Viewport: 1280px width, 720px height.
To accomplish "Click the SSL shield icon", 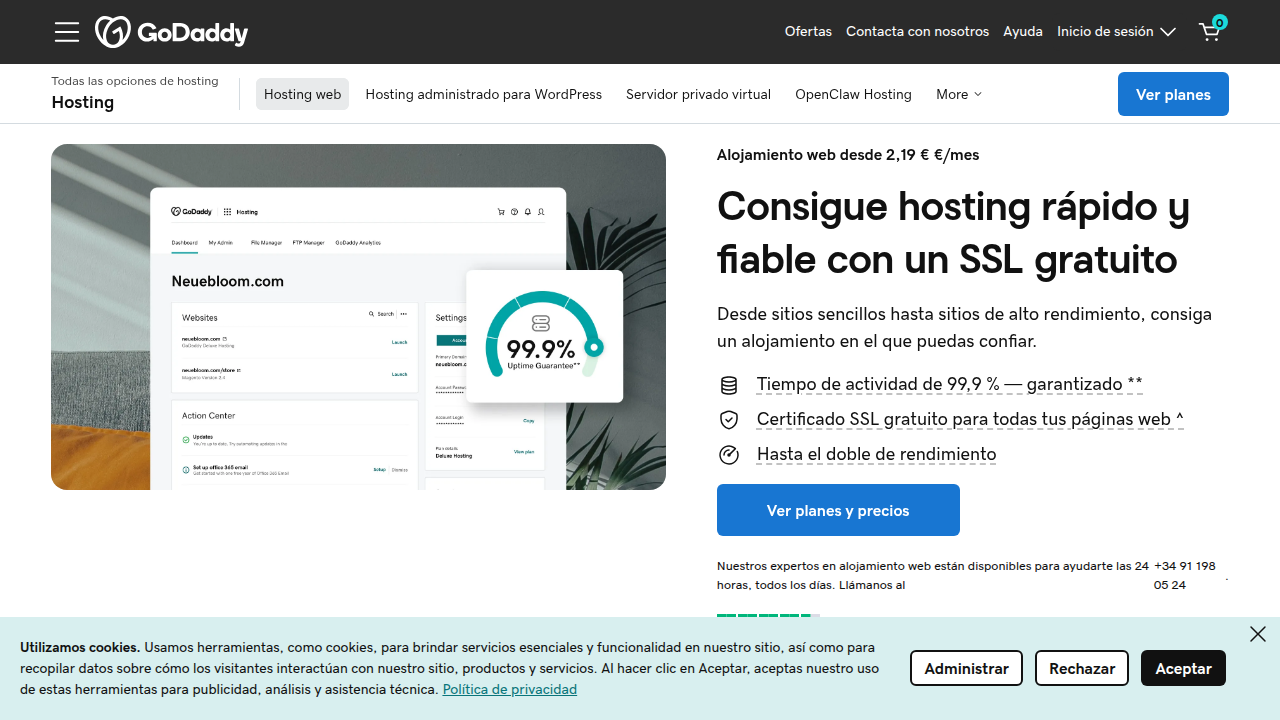I will (x=729, y=420).
